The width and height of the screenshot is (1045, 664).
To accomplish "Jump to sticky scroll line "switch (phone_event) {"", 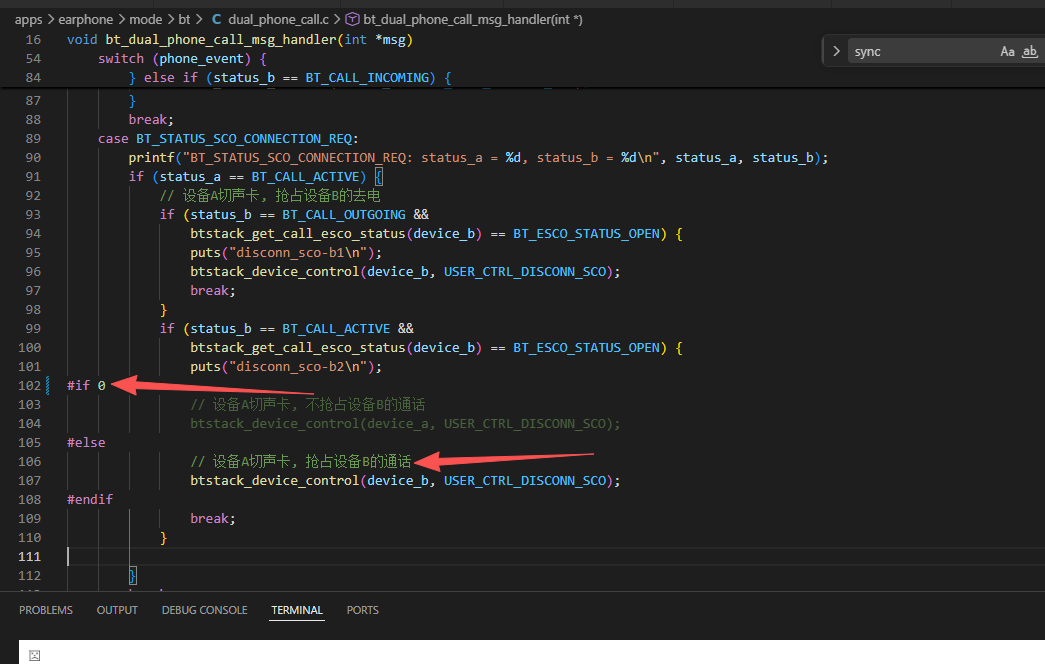I will [182, 59].
